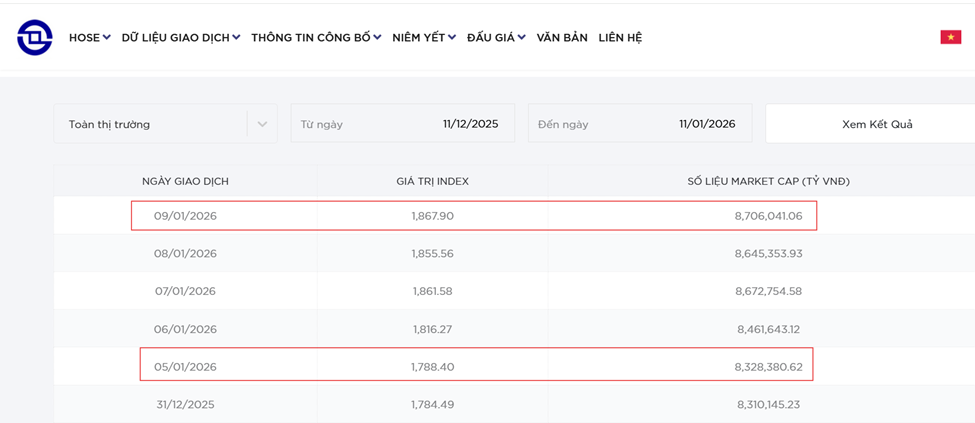Image resolution: width=975 pixels, height=423 pixels.
Task: Click the 8,645,353.93 market cap value
Action: [768, 254]
